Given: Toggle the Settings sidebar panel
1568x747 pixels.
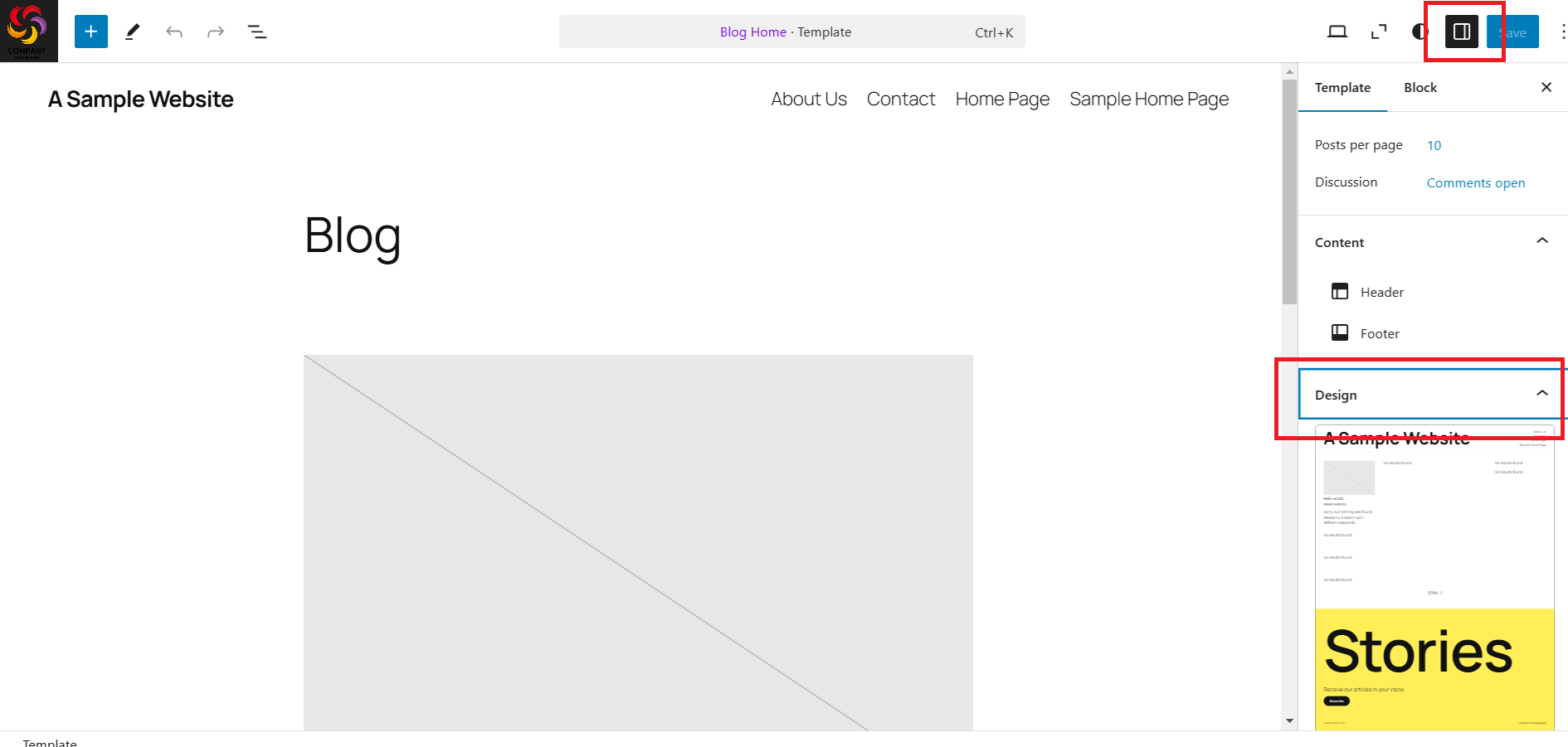Looking at the screenshot, I should (x=1462, y=32).
